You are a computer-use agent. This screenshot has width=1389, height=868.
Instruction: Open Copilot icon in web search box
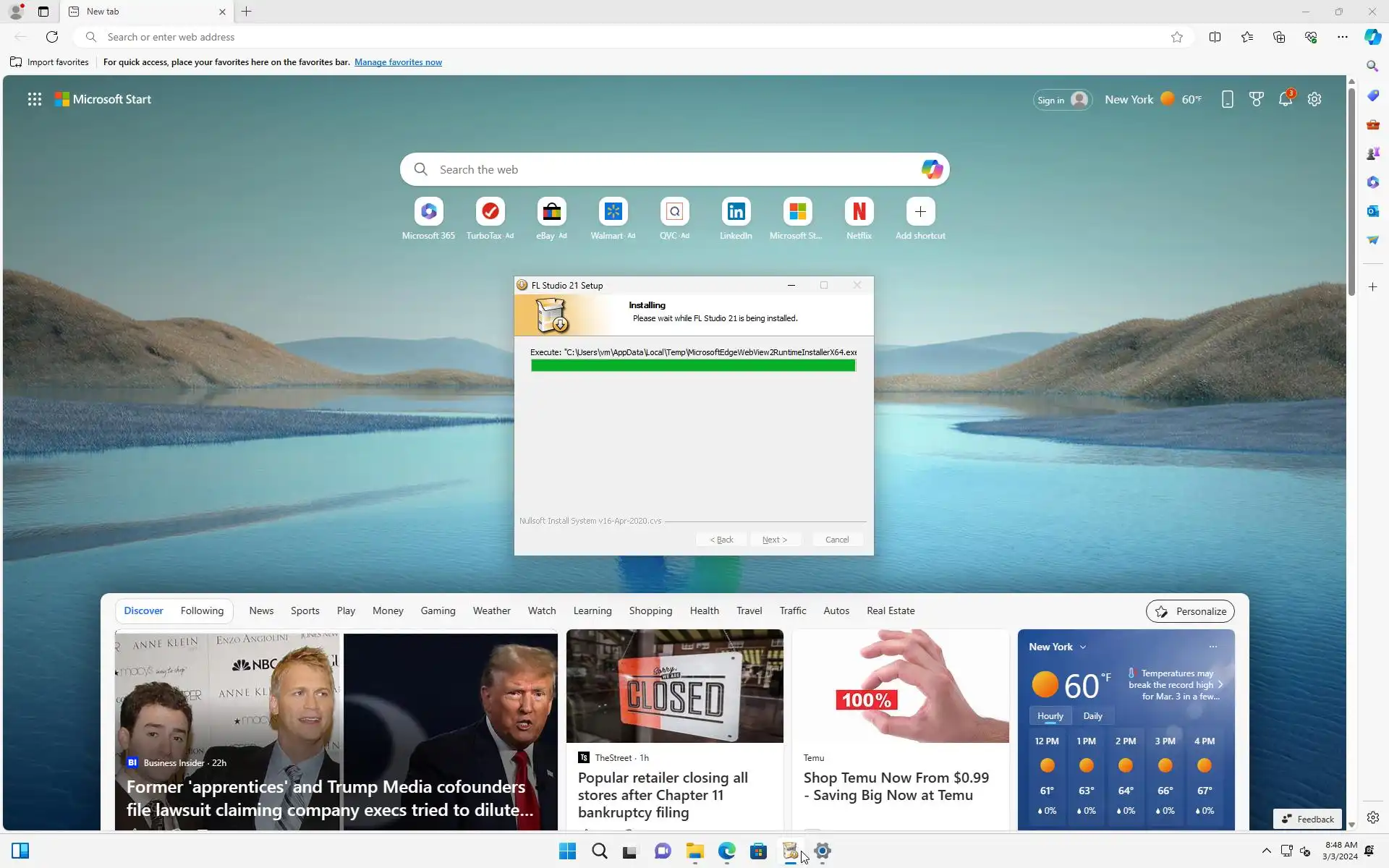pyautogui.click(x=931, y=169)
